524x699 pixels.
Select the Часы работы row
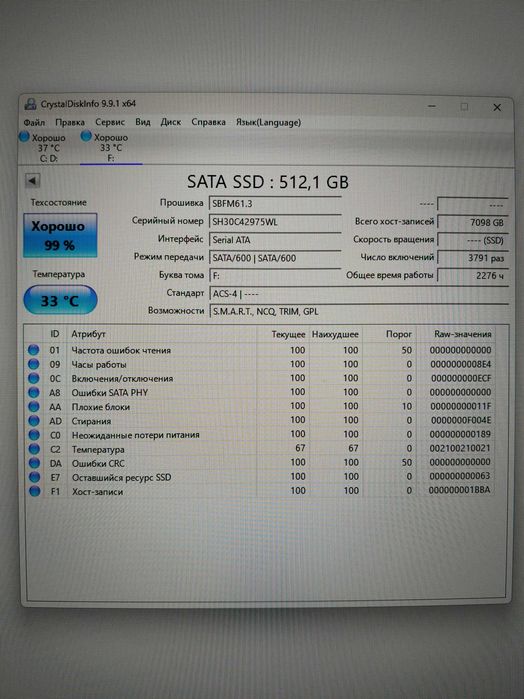pos(260,364)
